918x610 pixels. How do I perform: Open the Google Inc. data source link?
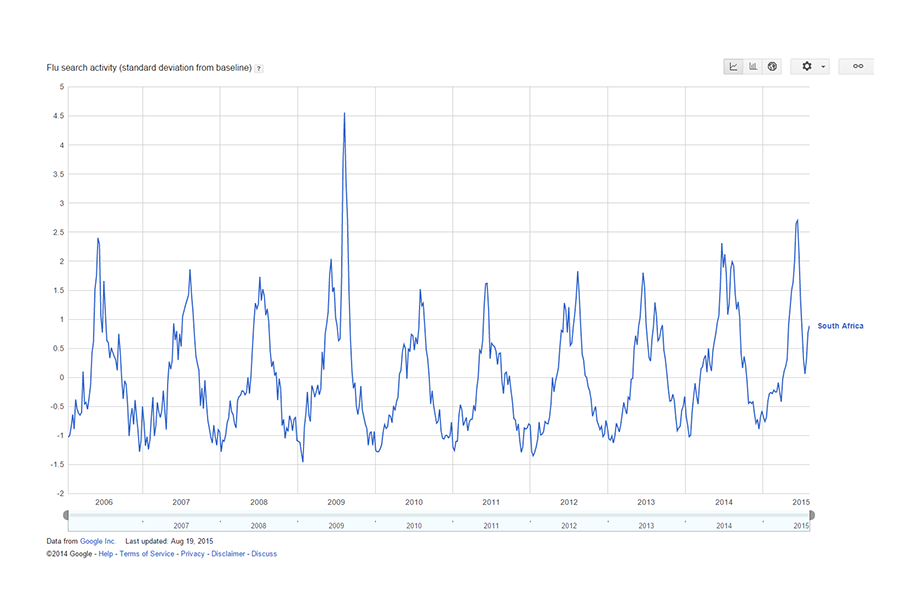98,541
